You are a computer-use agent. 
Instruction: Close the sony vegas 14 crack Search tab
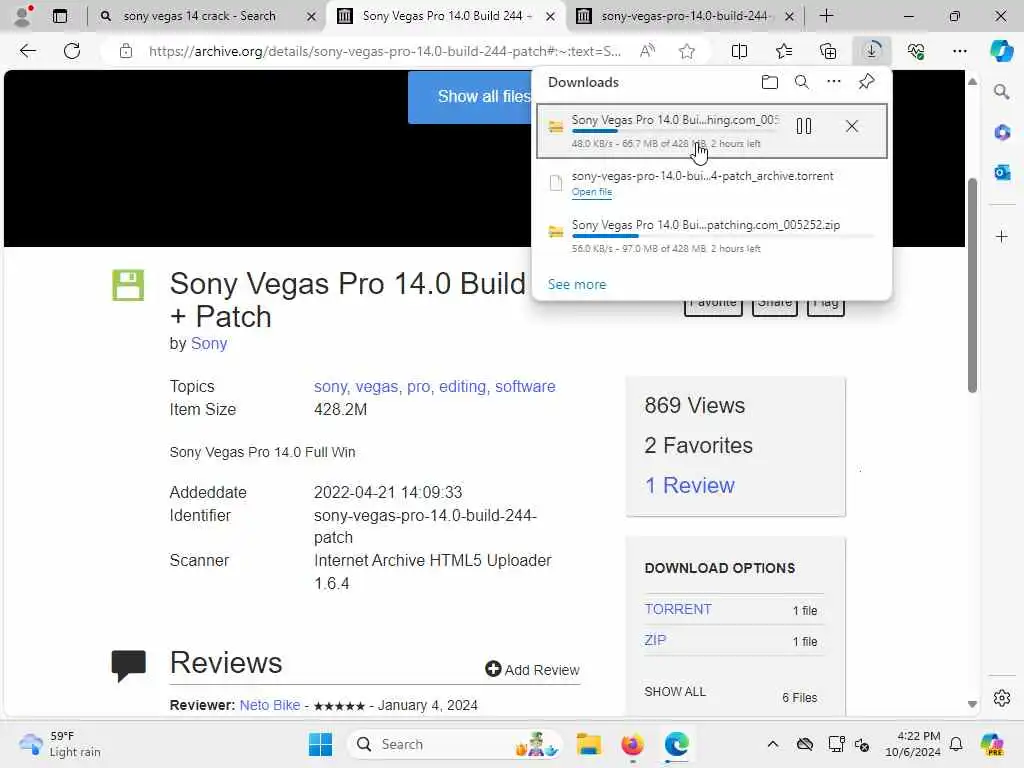tap(312, 16)
